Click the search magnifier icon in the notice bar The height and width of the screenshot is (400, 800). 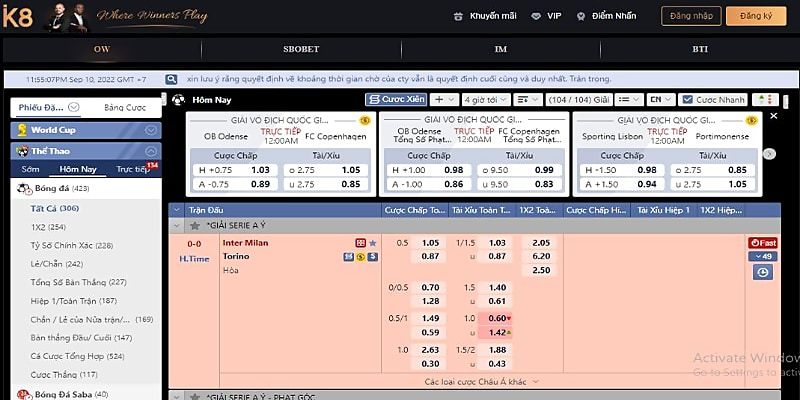[171, 79]
